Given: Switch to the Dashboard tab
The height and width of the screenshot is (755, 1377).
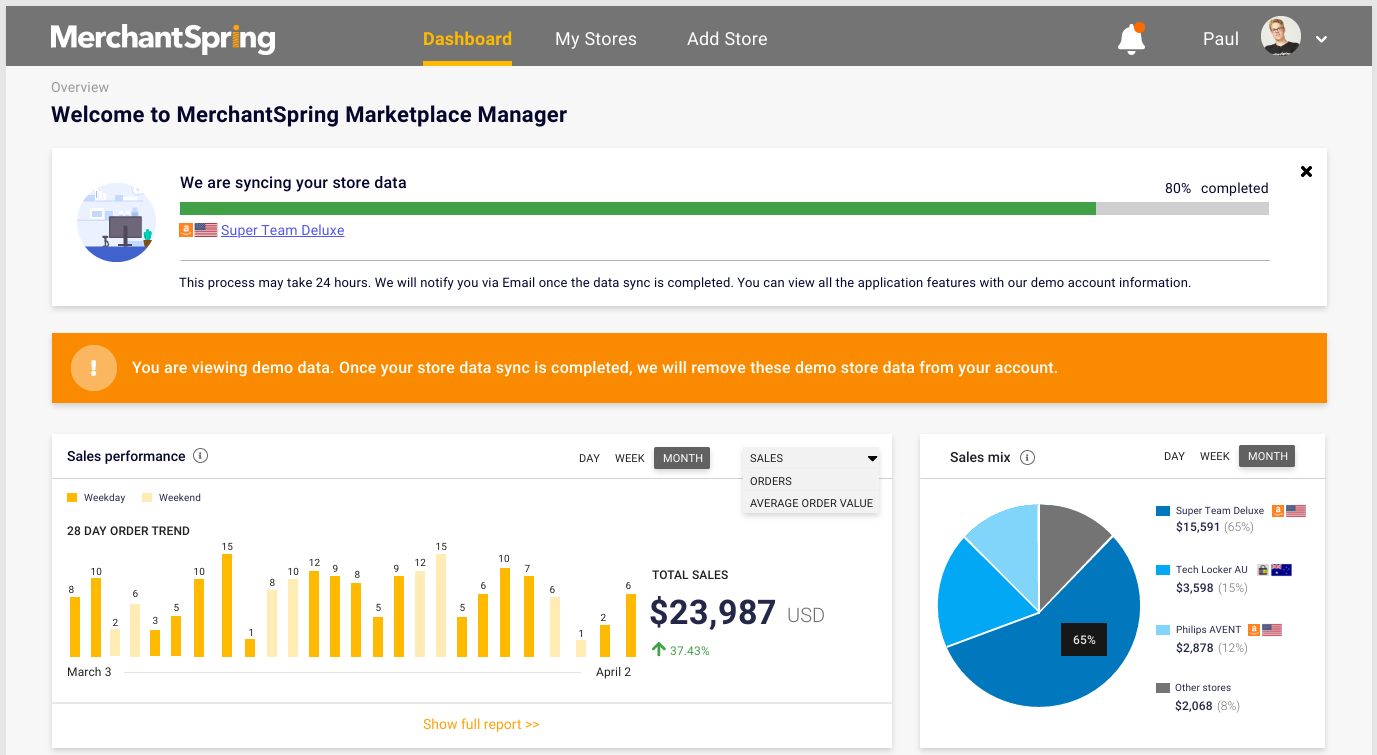Looking at the screenshot, I should [467, 39].
